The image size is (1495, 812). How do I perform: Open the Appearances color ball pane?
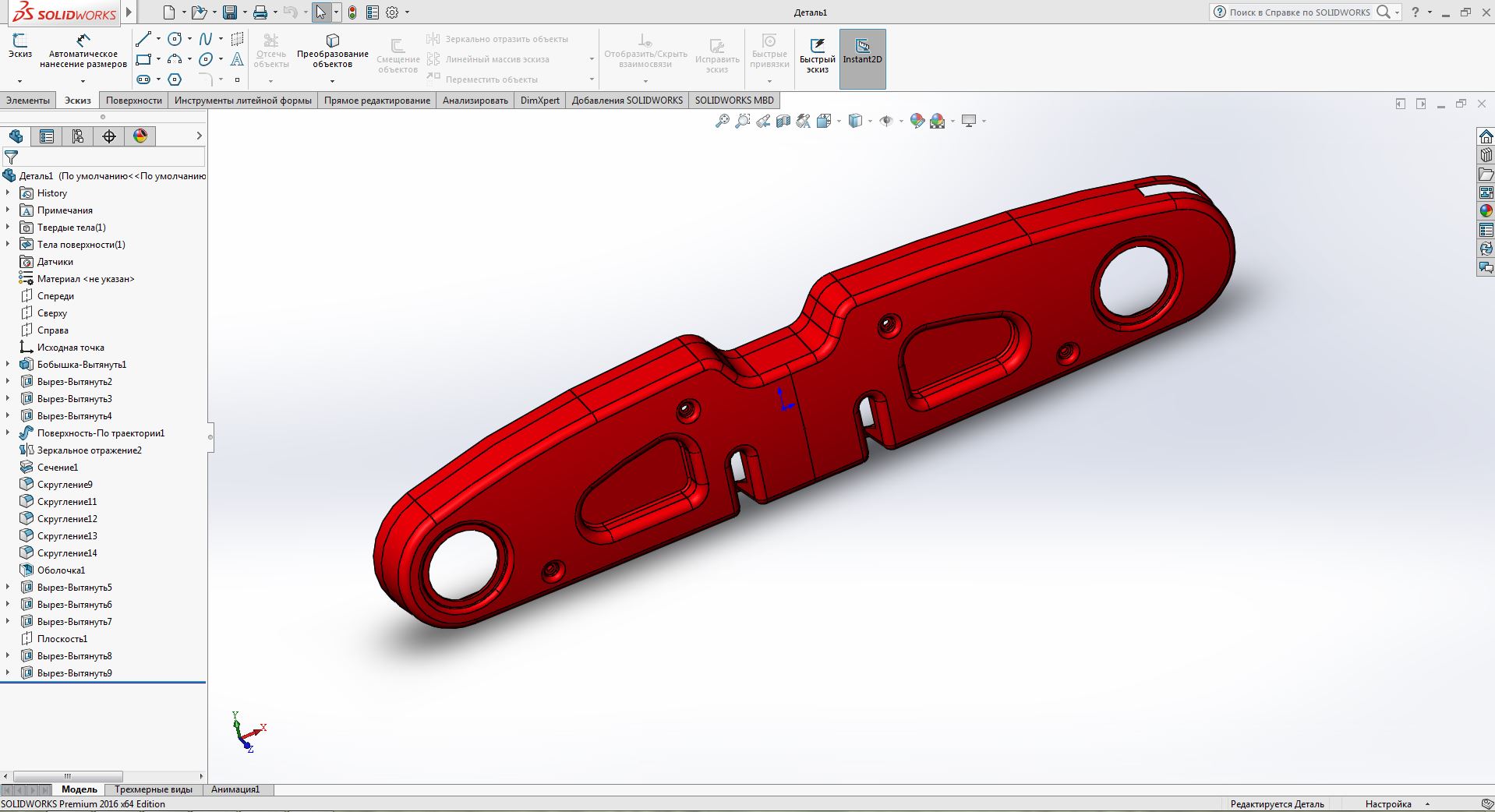point(1486,211)
